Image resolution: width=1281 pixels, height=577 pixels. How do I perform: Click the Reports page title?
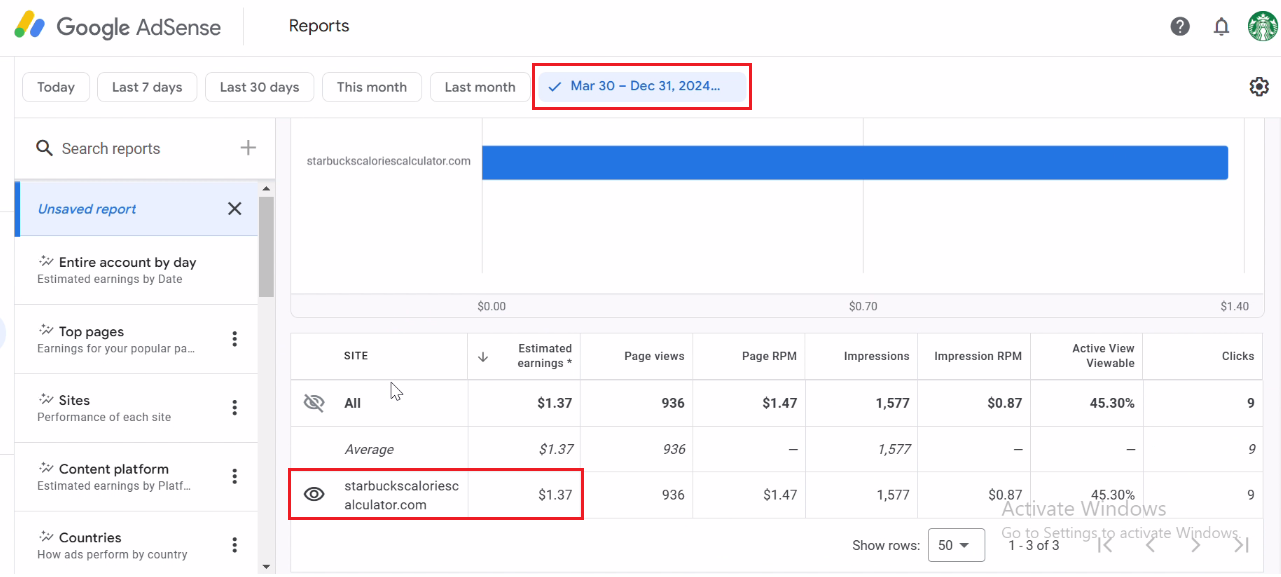tap(319, 26)
